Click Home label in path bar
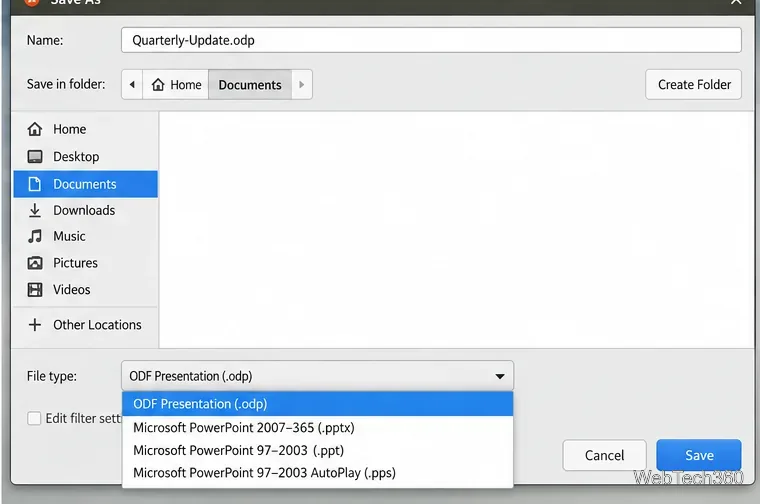 [186, 85]
